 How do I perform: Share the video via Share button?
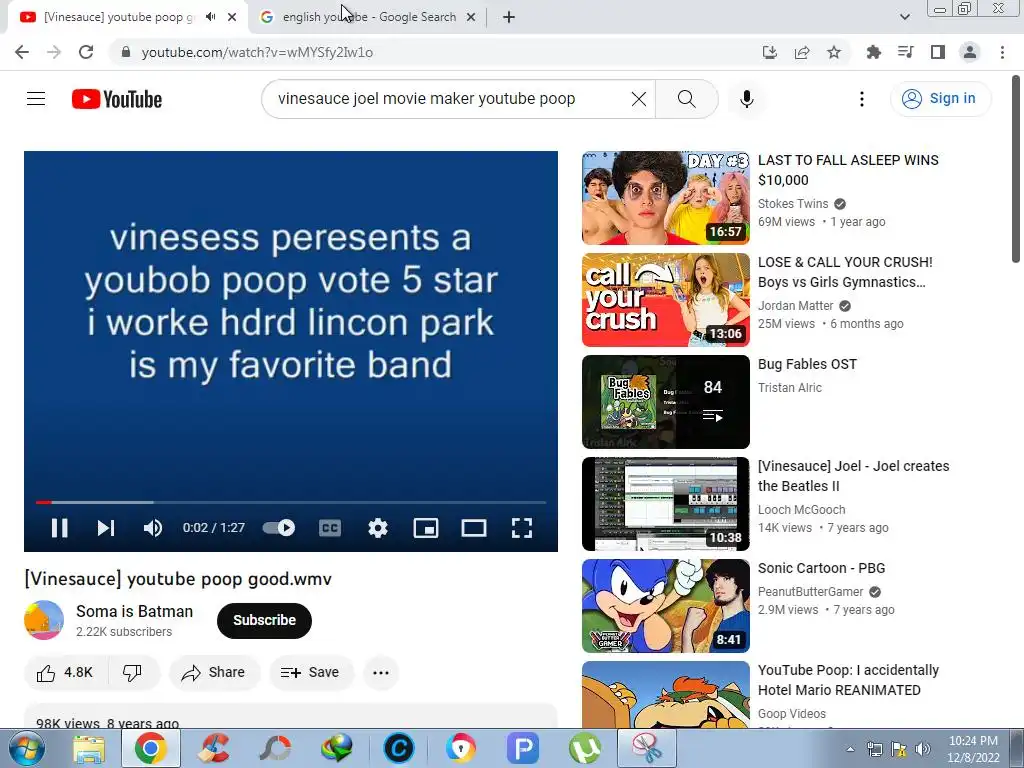(x=214, y=673)
